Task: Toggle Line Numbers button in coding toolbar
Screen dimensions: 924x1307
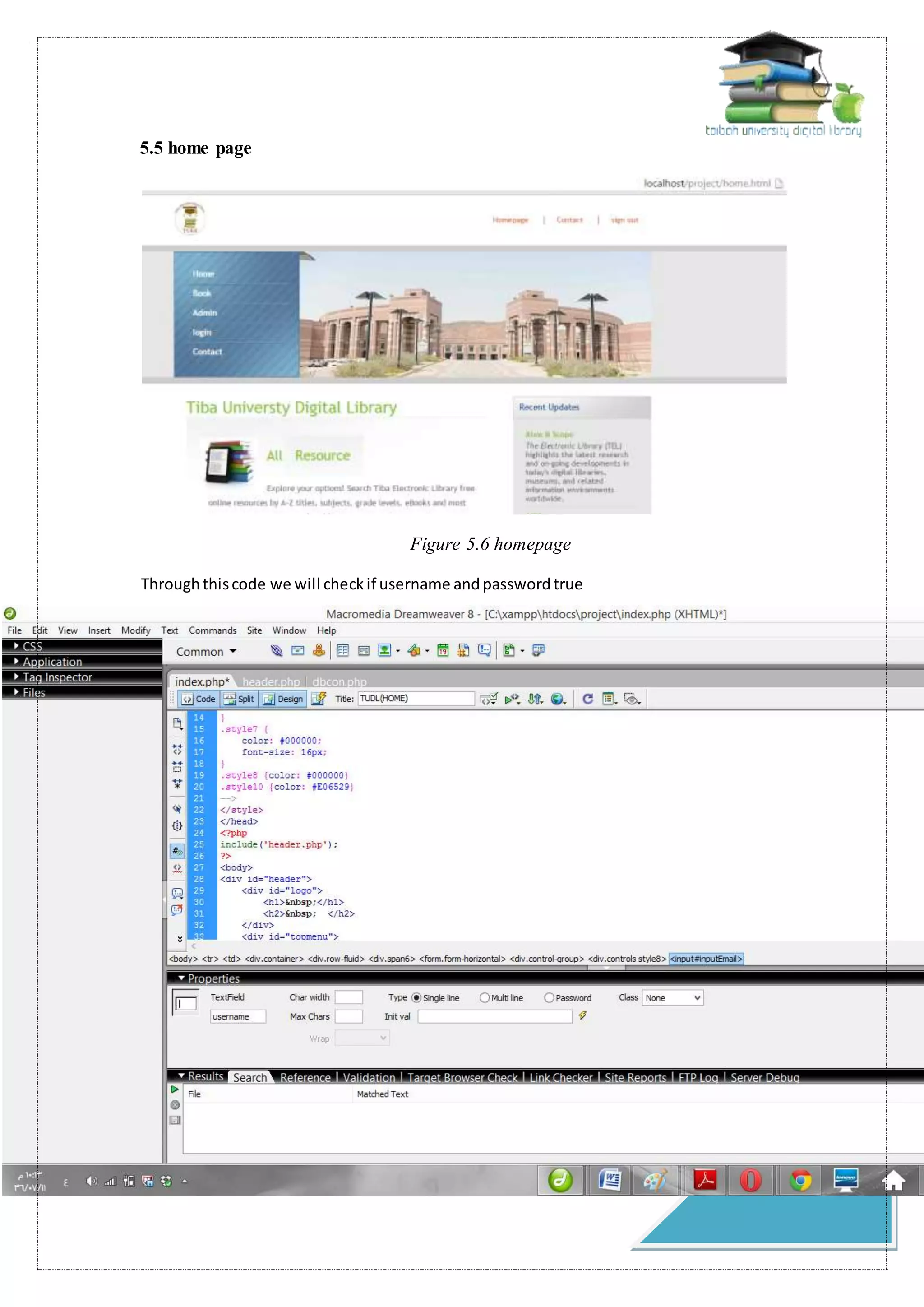Action: 177,851
